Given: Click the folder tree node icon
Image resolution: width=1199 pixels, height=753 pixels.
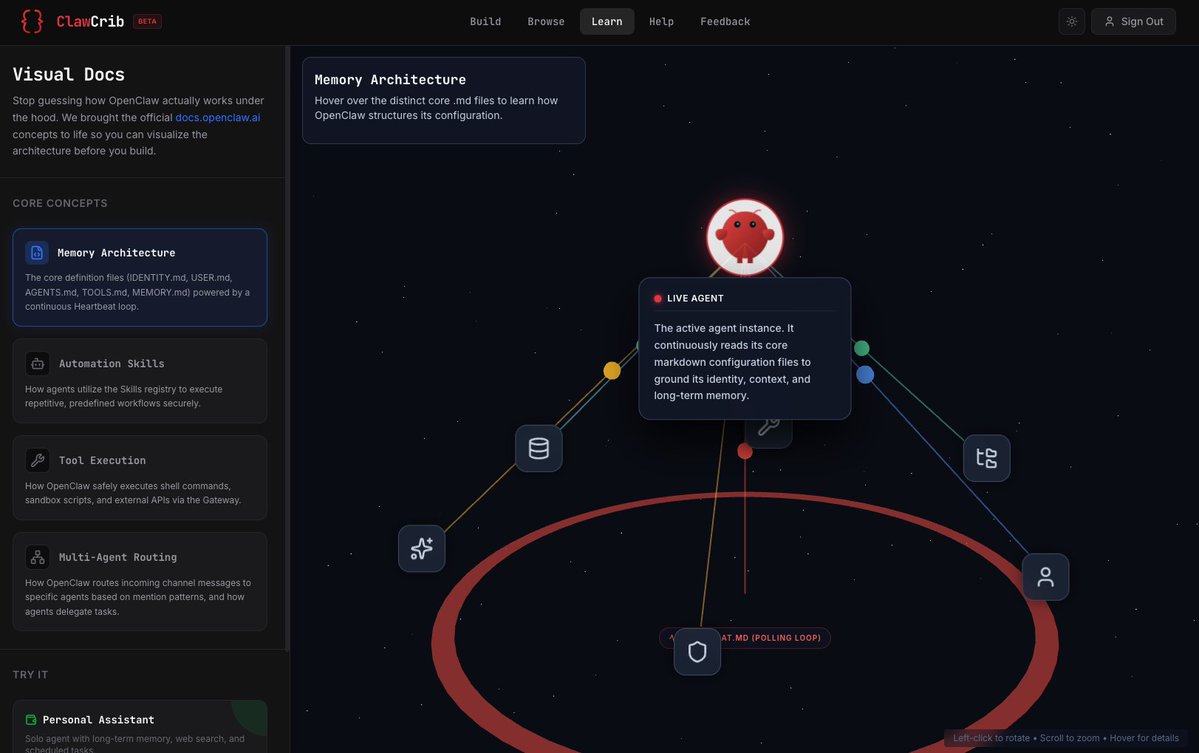Looking at the screenshot, I should pyautogui.click(x=986, y=458).
